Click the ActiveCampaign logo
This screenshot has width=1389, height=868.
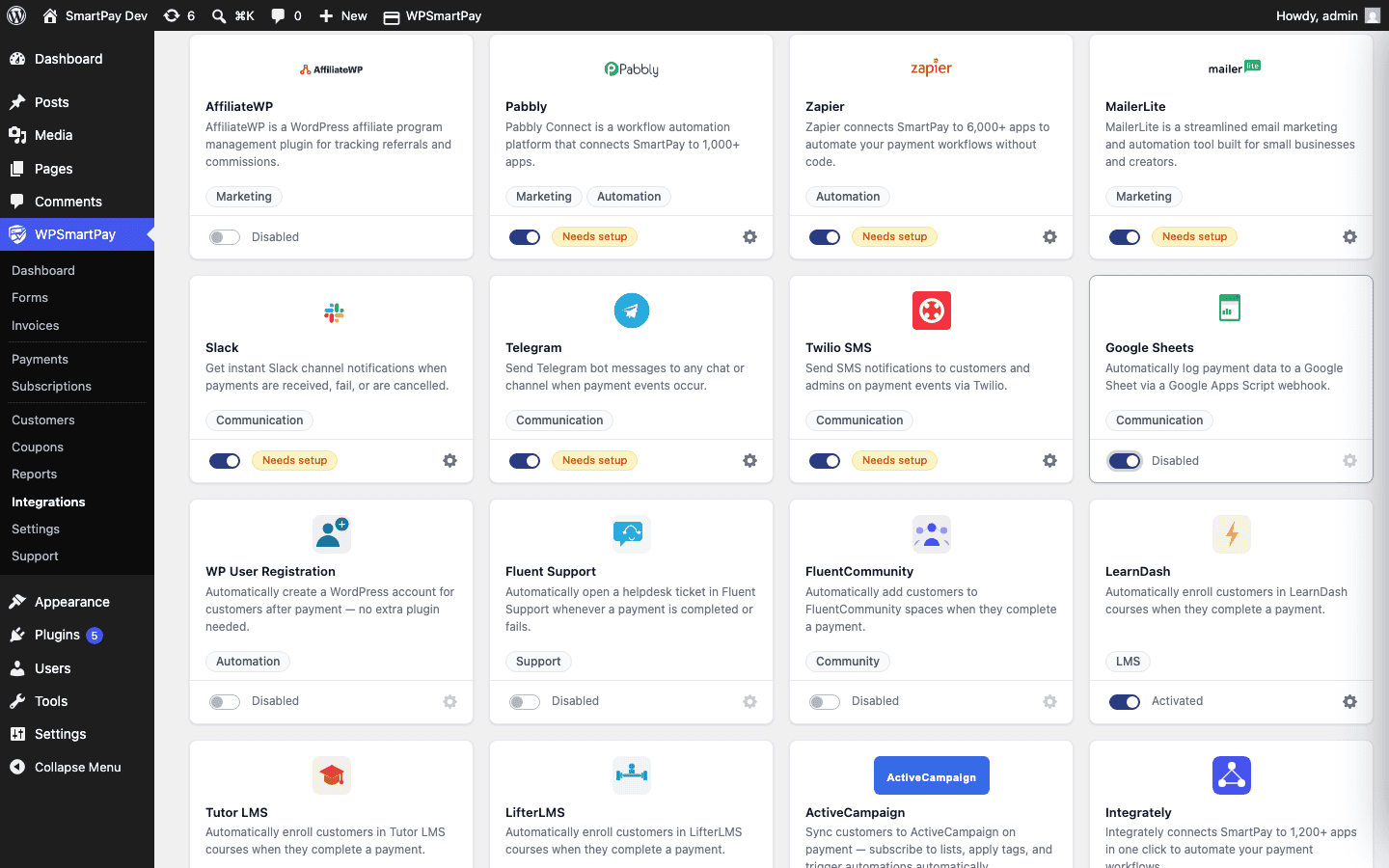(x=932, y=775)
